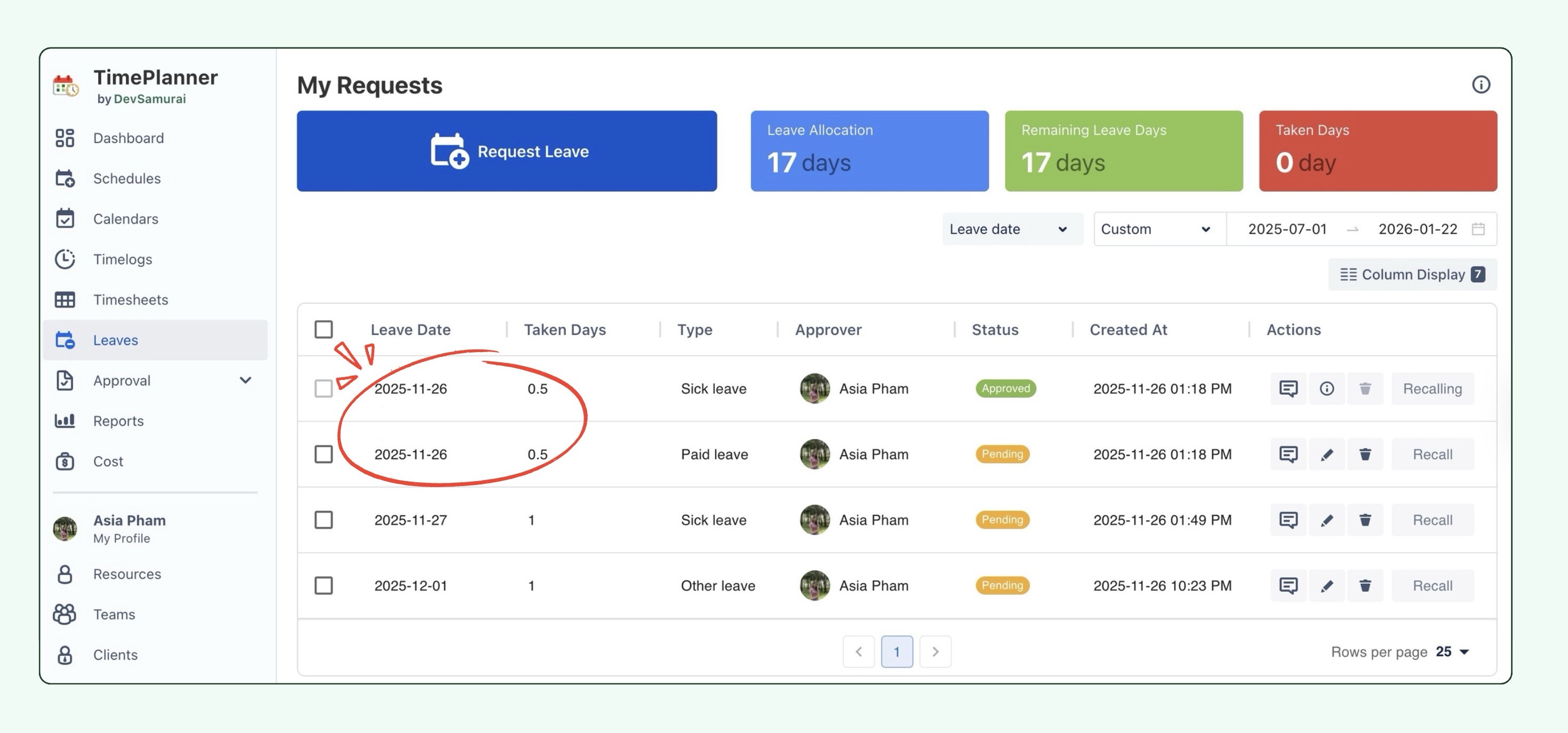1568x733 pixels.
Task: Check the Paid leave row checkbox
Action: tap(323, 454)
